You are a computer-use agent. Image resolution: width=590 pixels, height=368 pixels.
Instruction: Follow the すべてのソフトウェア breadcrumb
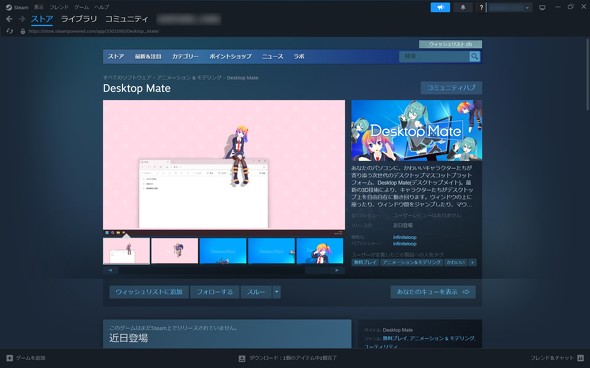[127, 78]
